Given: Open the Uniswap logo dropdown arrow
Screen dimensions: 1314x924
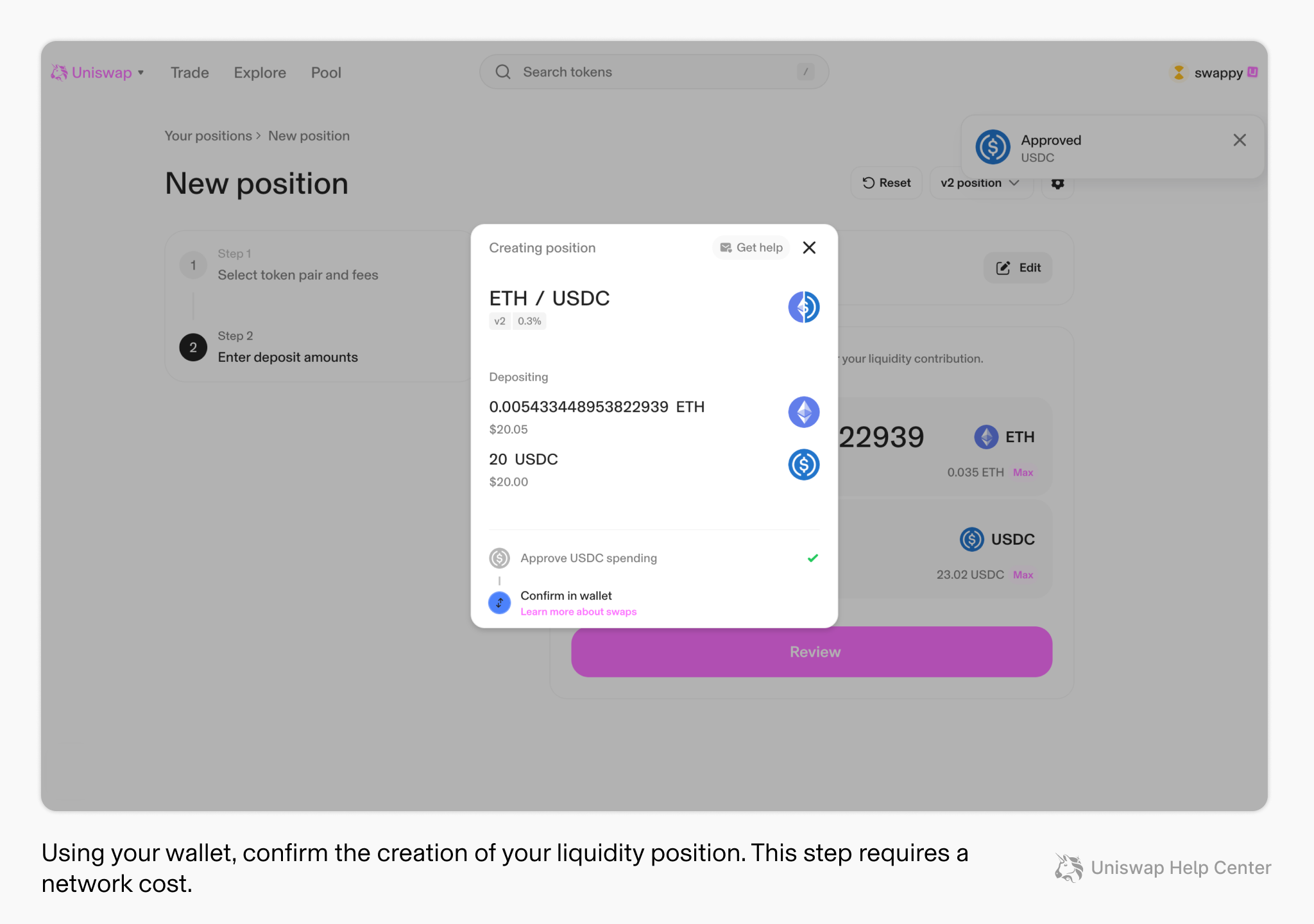Looking at the screenshot, I should coord(141,73).
